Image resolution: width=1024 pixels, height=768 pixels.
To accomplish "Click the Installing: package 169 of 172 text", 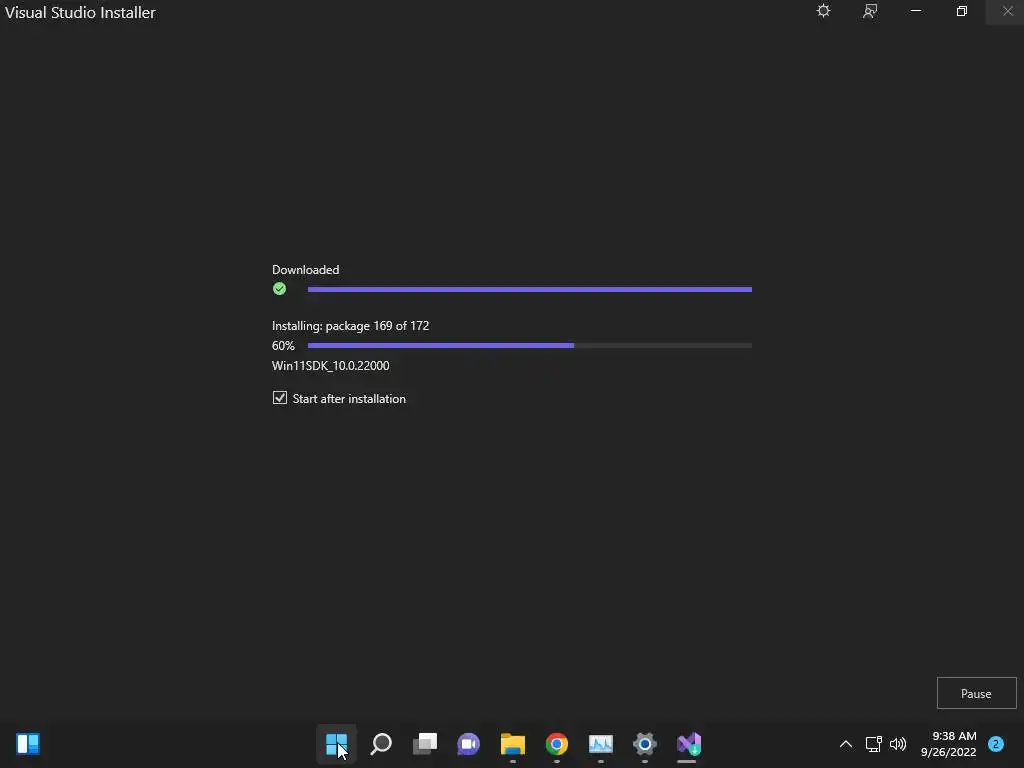I will [351, 325].
